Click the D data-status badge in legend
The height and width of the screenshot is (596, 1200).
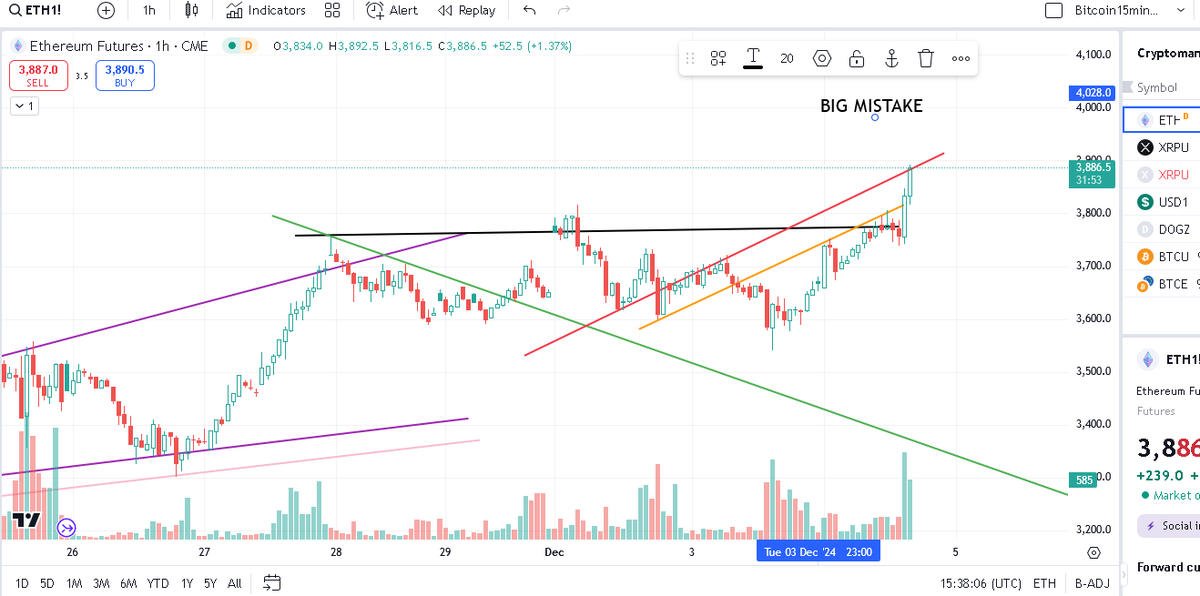pyautogui.click(x=248, y=46)
